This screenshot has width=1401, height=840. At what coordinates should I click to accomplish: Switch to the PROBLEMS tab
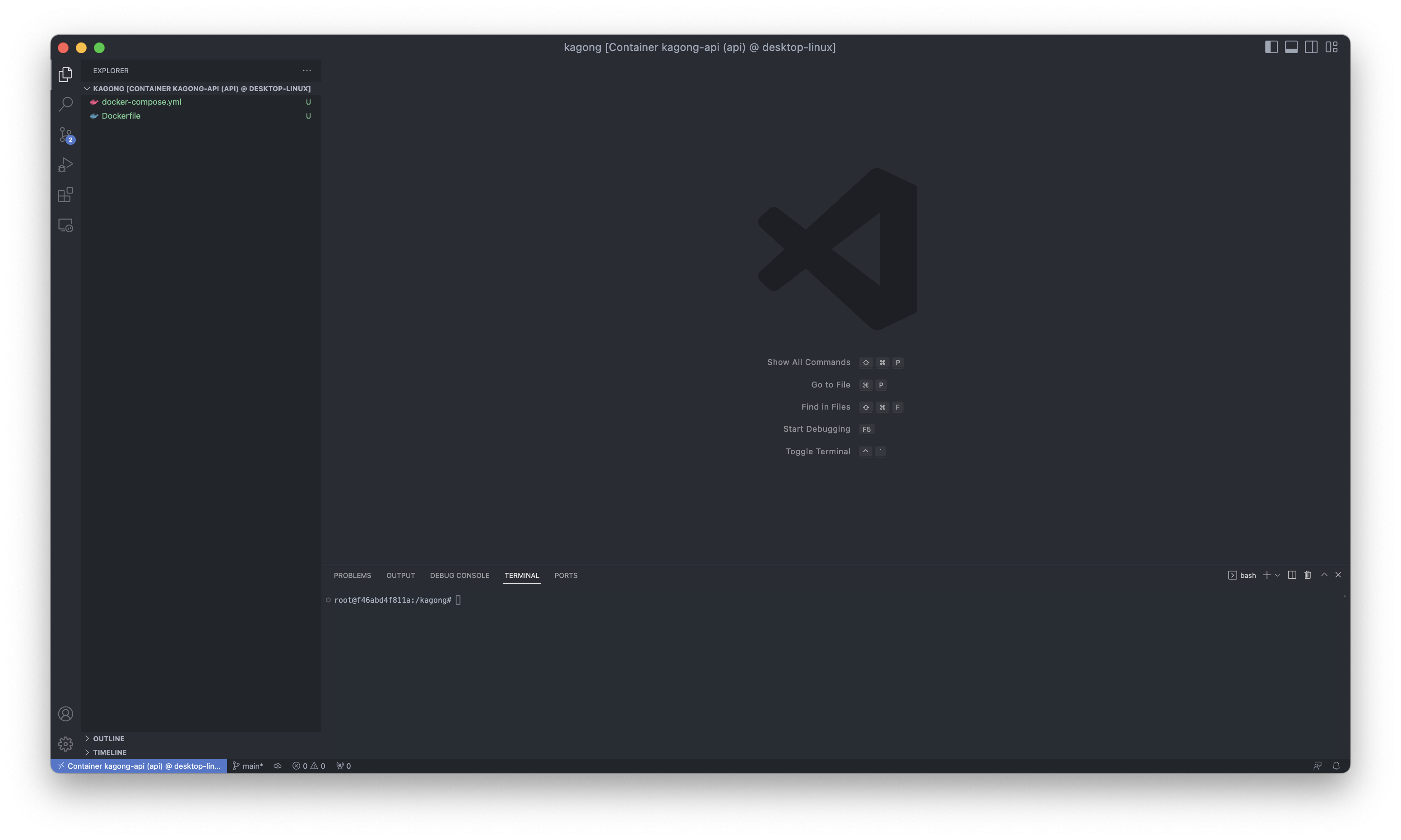352,575
